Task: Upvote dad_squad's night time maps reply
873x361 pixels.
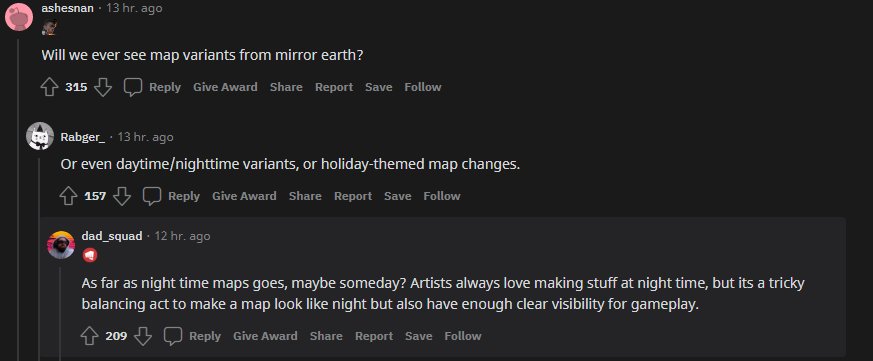Action: pos(90,336)
